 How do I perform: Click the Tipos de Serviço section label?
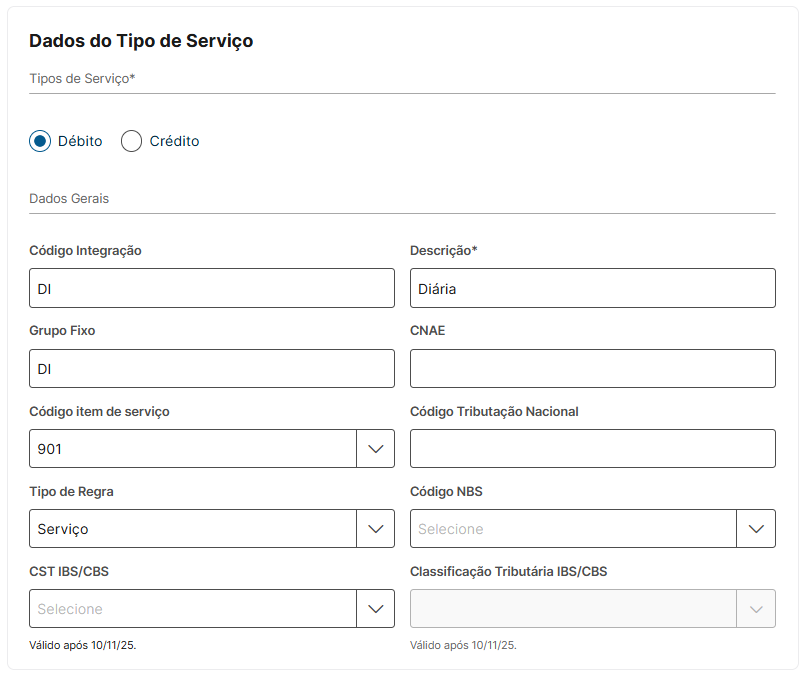(x=82, y=78)
